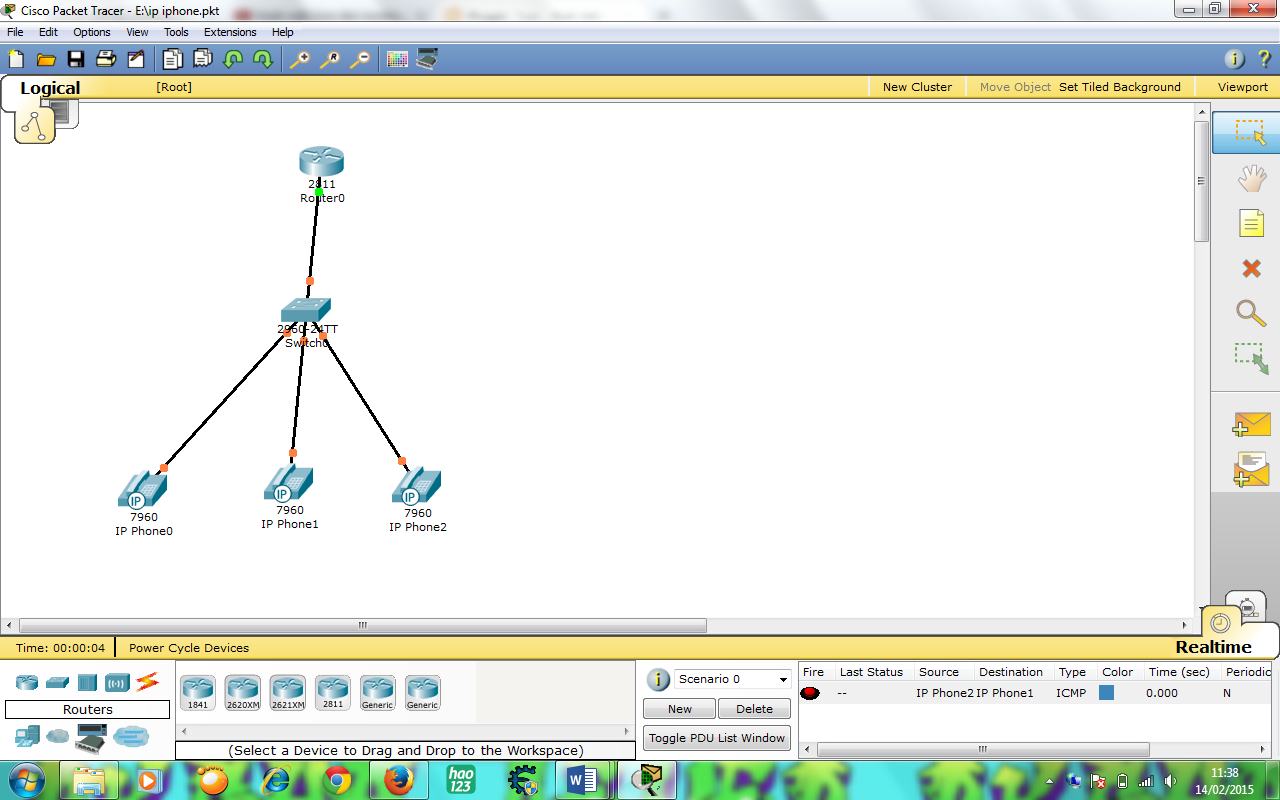Click the New scenario button
The width and height of the screenshot is (1280, 800).
coord(679,709)
